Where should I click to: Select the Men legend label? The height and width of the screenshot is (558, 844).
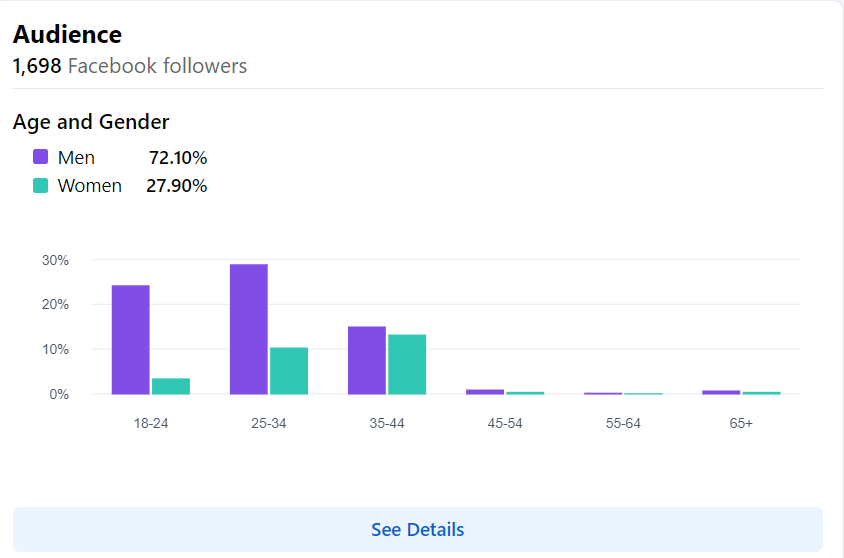click(76, 157)
